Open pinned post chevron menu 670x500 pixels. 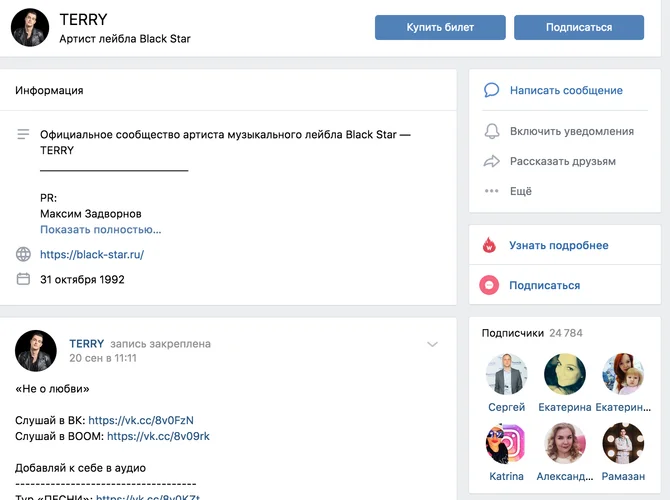[x=432, y=344]
